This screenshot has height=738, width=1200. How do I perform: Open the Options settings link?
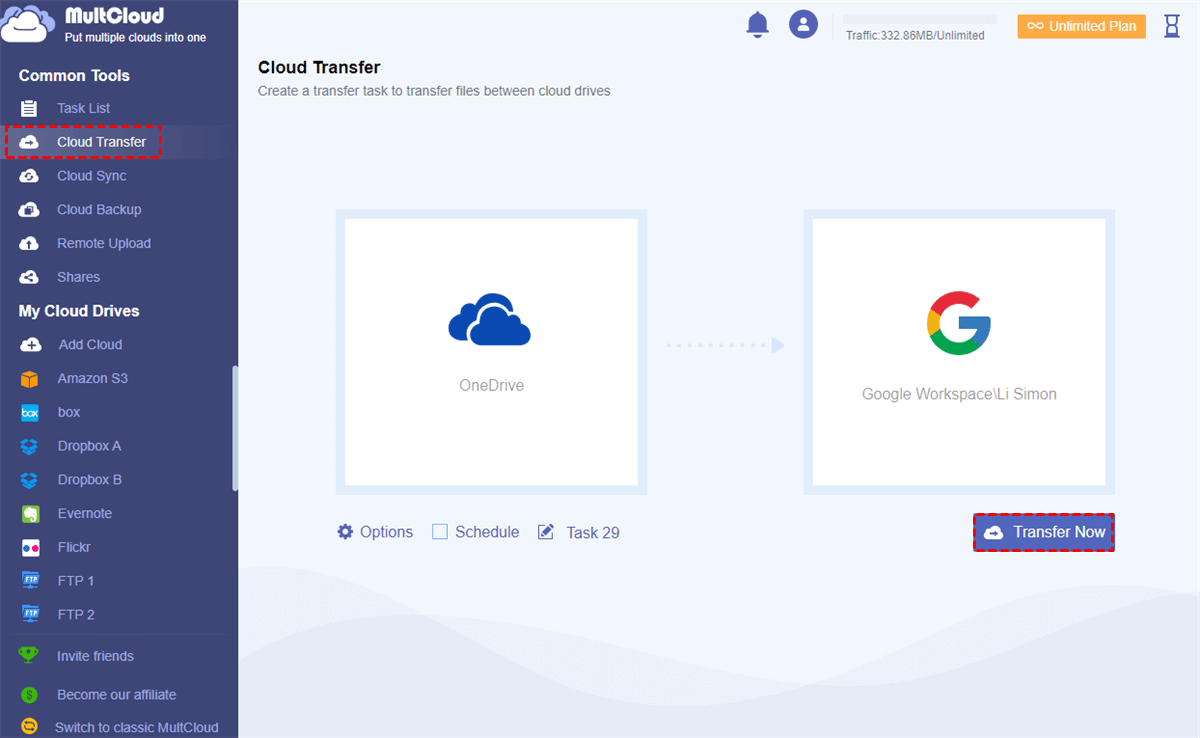[x=386, y=532]
